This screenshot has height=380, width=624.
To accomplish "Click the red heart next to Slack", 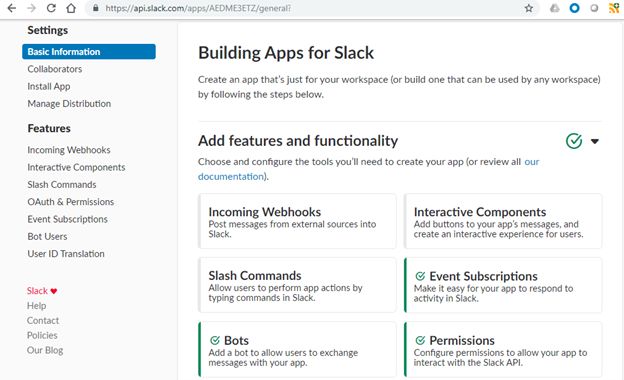I will [x=54, y=291].
